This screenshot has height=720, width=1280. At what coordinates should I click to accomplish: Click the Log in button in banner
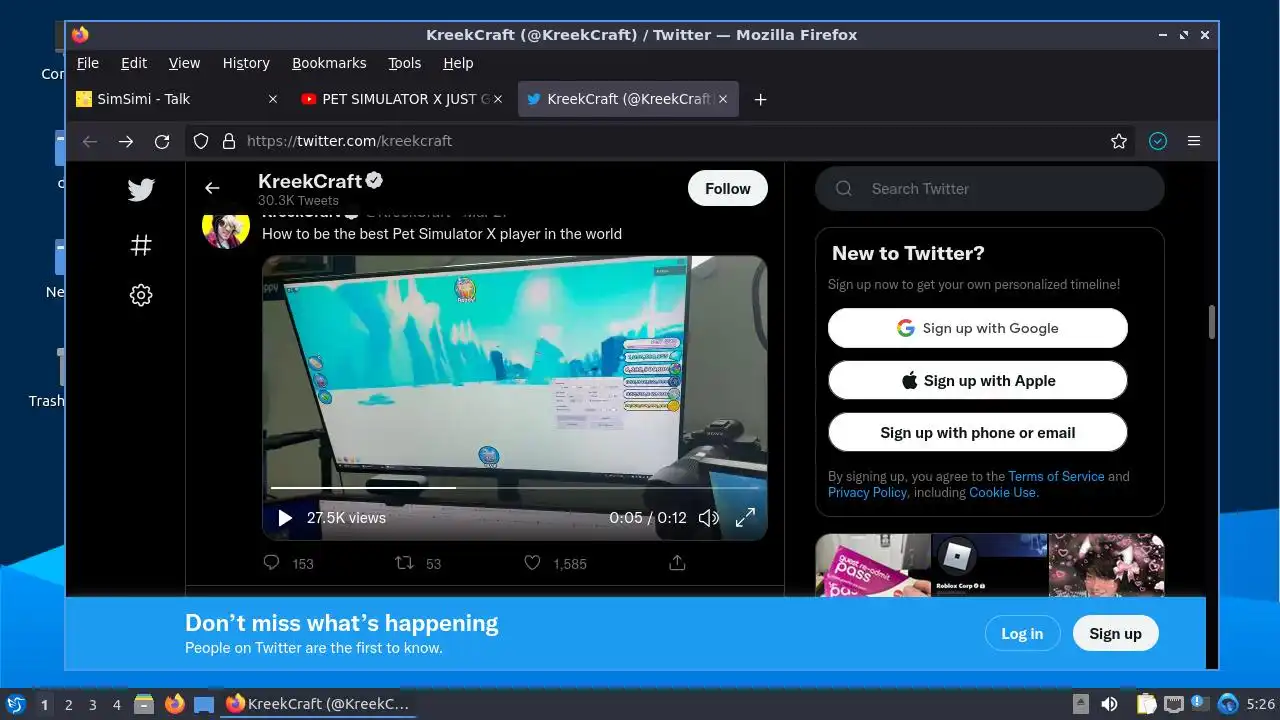[1022, 633]
